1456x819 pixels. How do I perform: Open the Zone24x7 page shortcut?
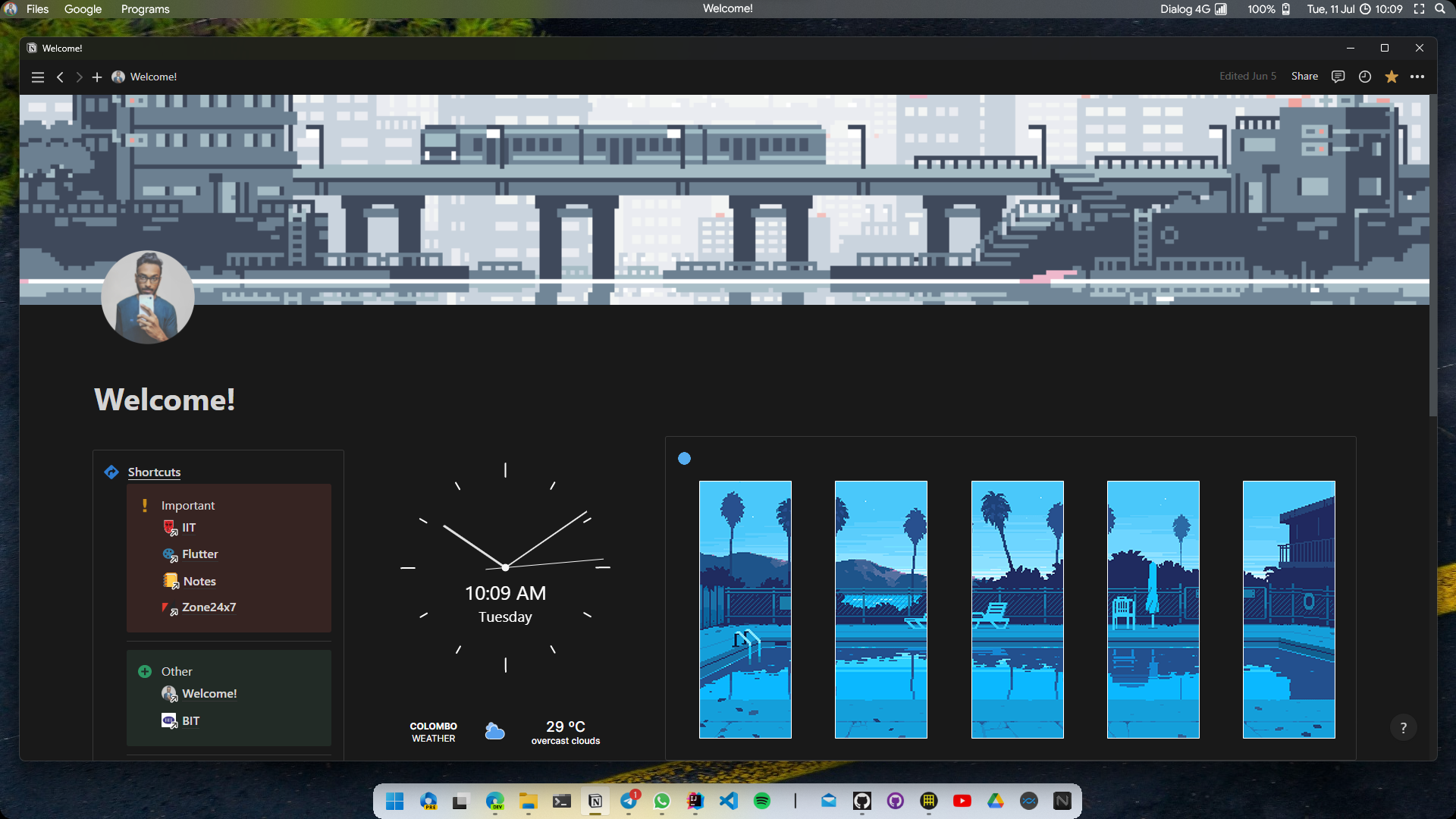point(209,607)
